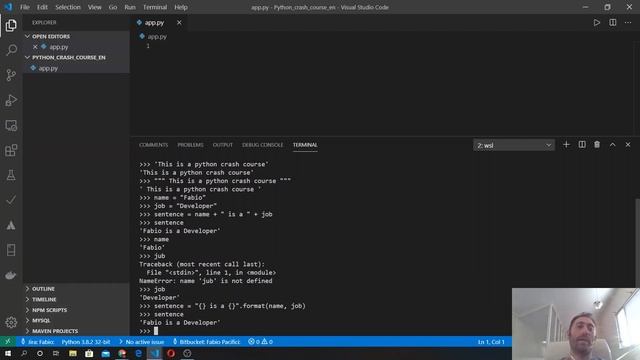Viewport: 640px width, 360px height.
Task: Split the terminal panel
Action: [582, 144]
